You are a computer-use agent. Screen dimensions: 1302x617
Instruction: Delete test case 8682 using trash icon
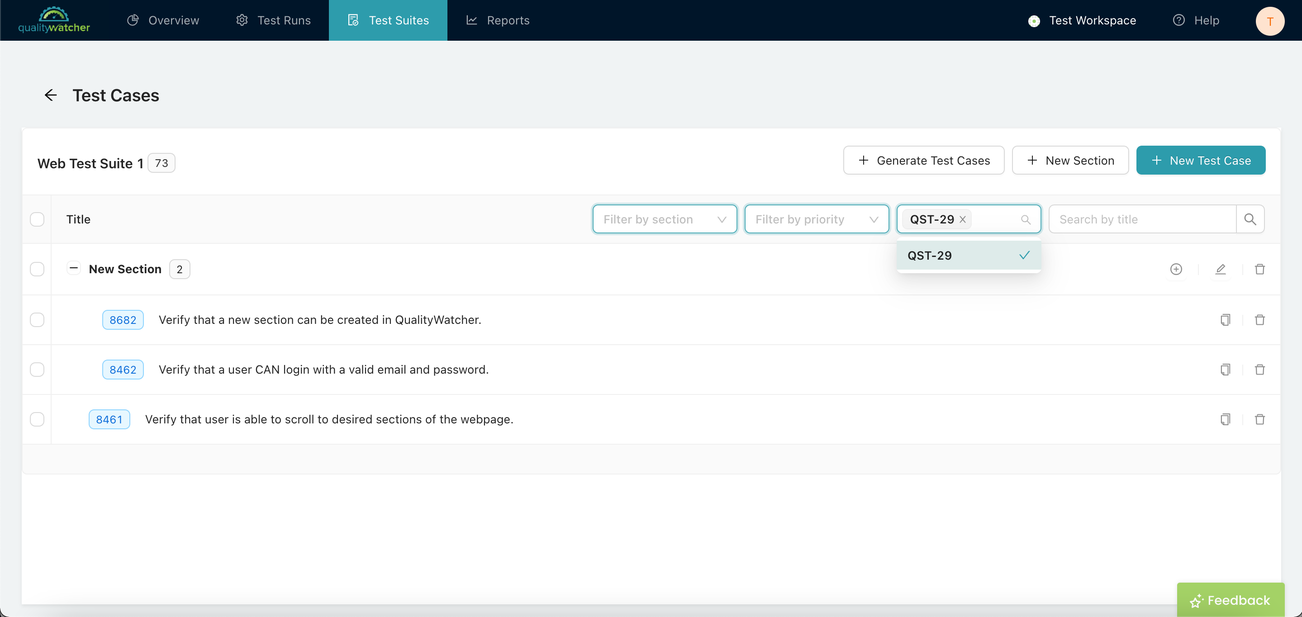click(x=1260, y=320)
